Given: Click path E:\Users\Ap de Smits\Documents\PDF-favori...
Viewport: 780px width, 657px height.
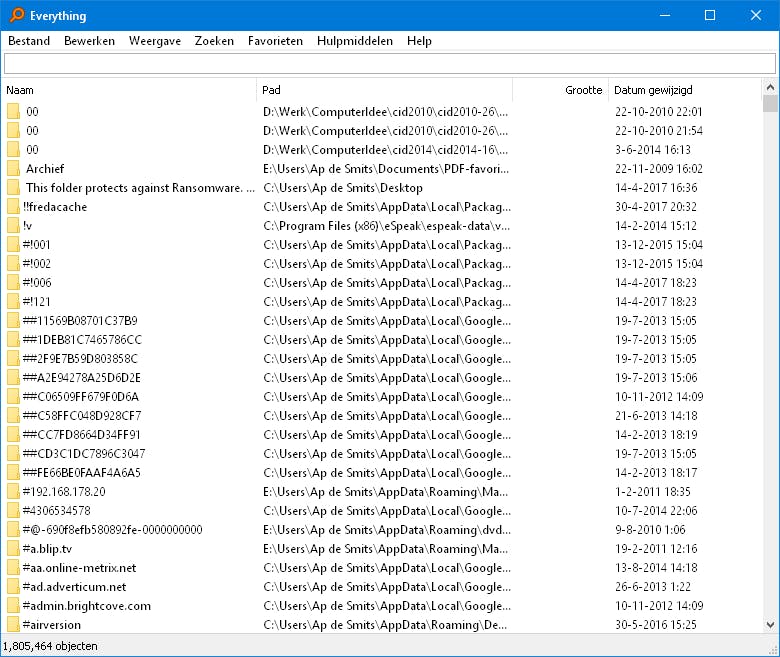Looking at the screenshot, I should [x=386, y=169].
